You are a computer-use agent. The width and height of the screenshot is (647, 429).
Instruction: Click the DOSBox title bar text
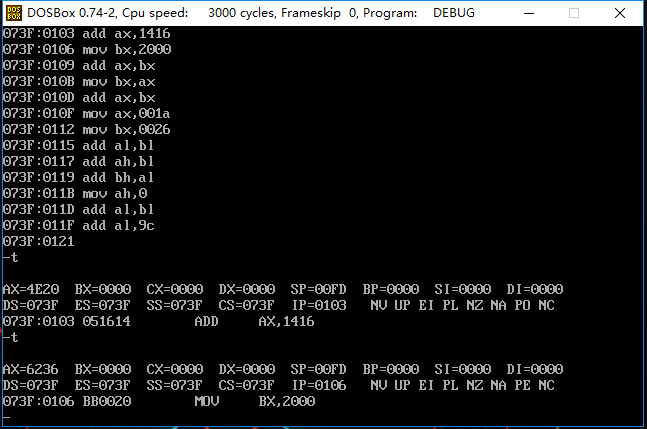pyautogui.click(x=251, y=13)
